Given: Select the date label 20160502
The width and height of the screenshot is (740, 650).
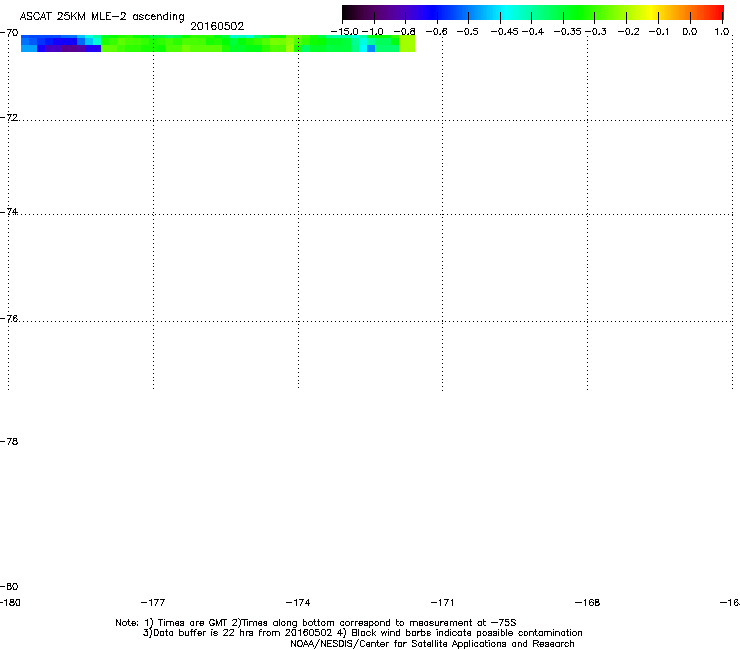Looking at the screenshot, I should click(217, 26).
